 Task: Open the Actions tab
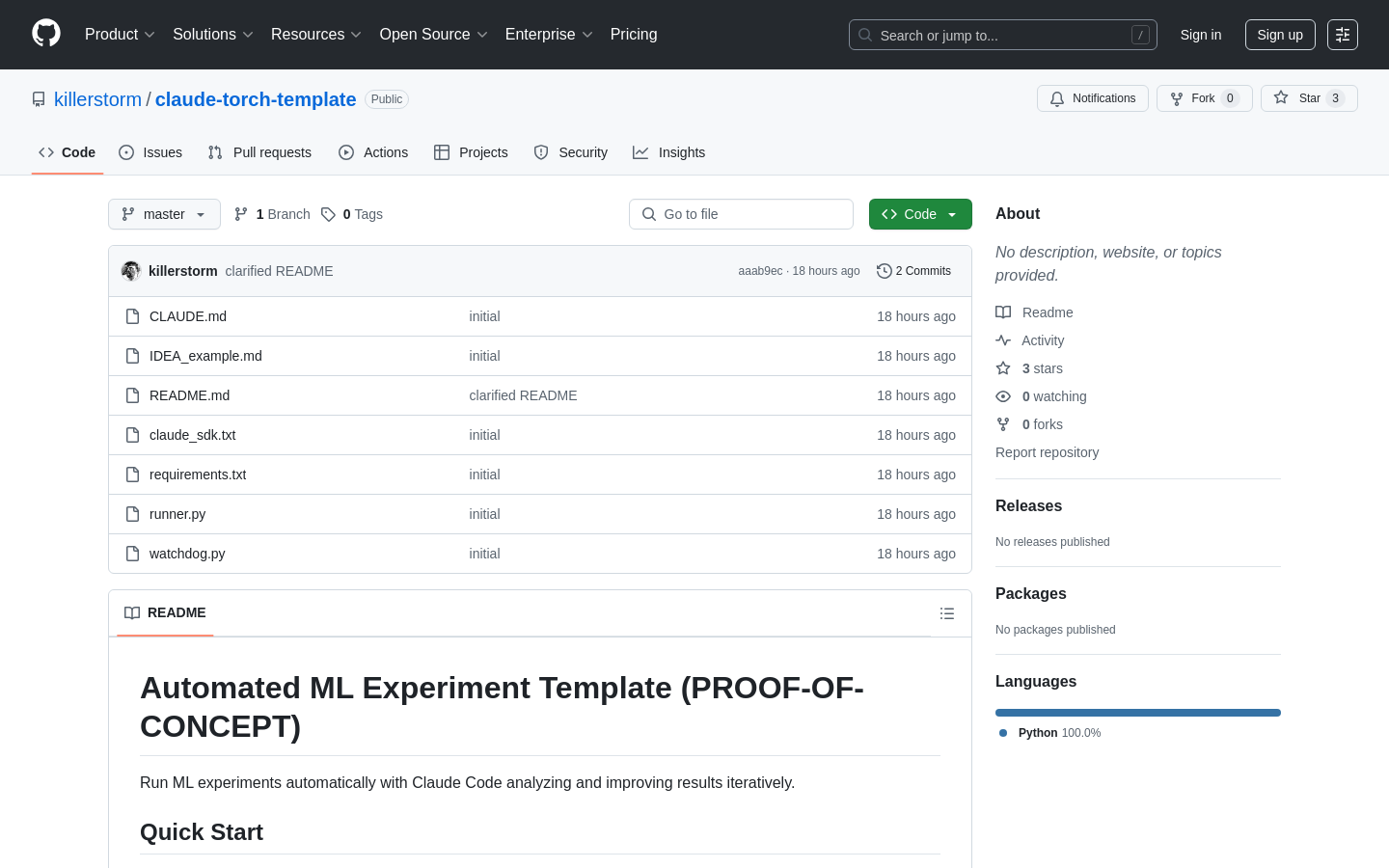pyautogui.click(x=373, y=152)
